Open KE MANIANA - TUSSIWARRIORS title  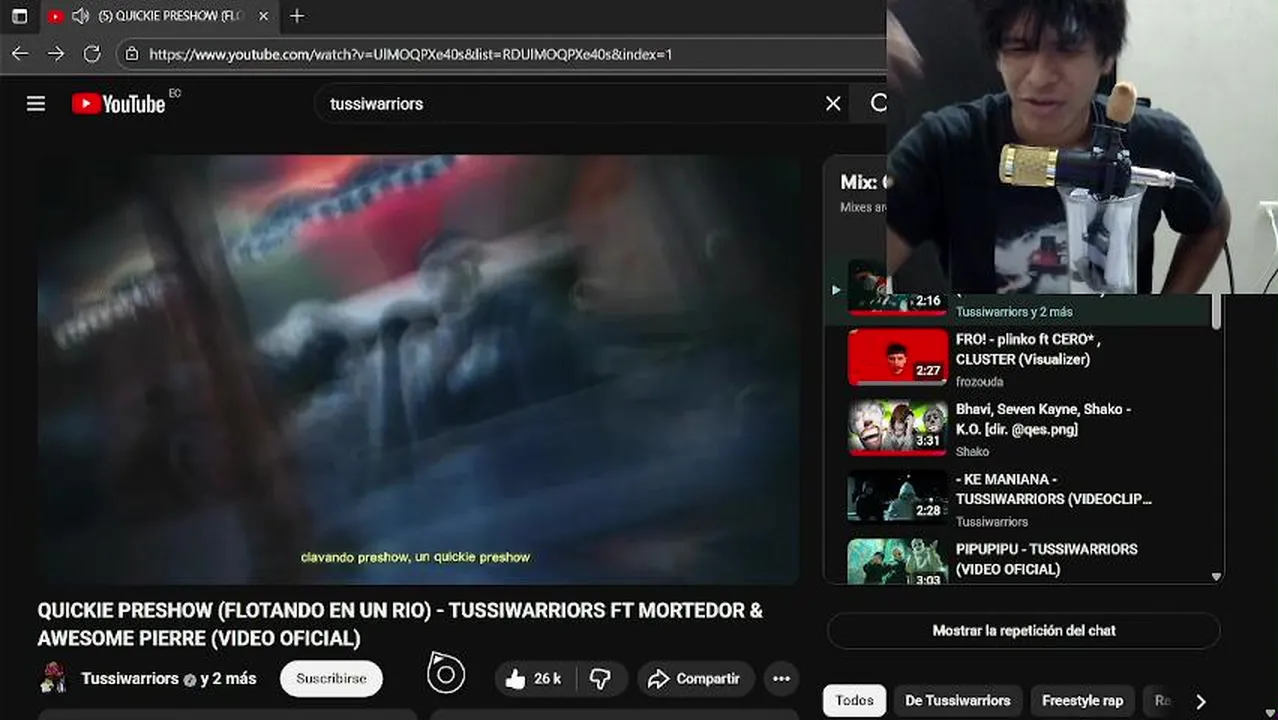pos(1054,489)
